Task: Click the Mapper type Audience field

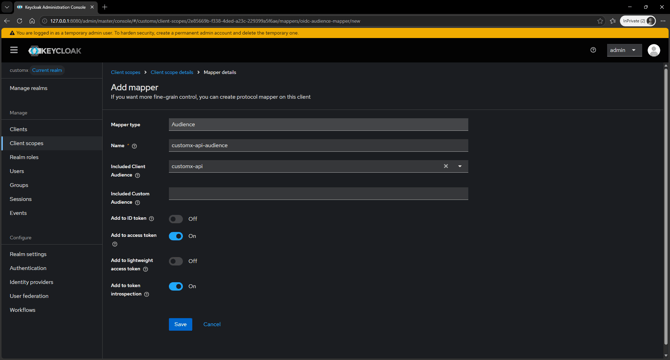Action: pos(318,125)
